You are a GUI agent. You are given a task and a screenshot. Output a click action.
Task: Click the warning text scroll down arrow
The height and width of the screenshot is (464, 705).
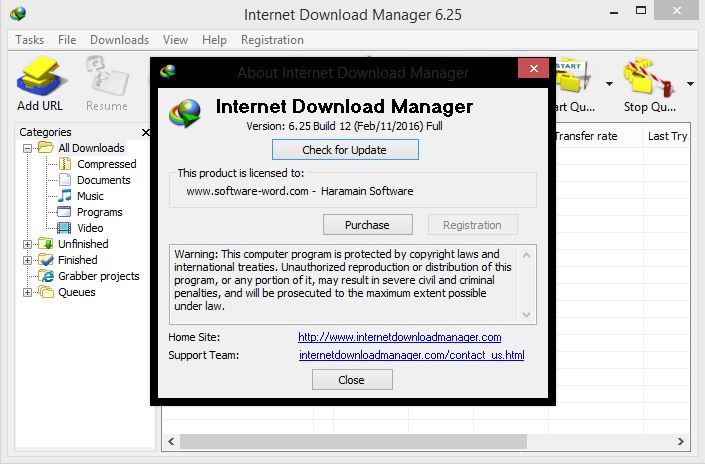527,315
